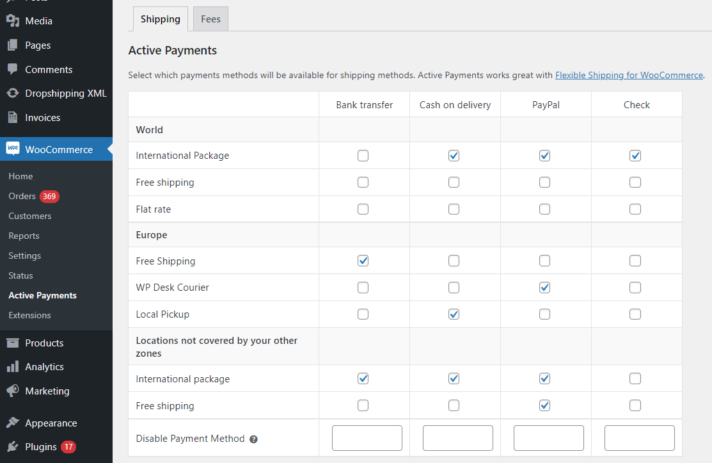This screenshot has height=463, width=712.
Task: Go to the Analytics menu label
Action: point(44,367)
